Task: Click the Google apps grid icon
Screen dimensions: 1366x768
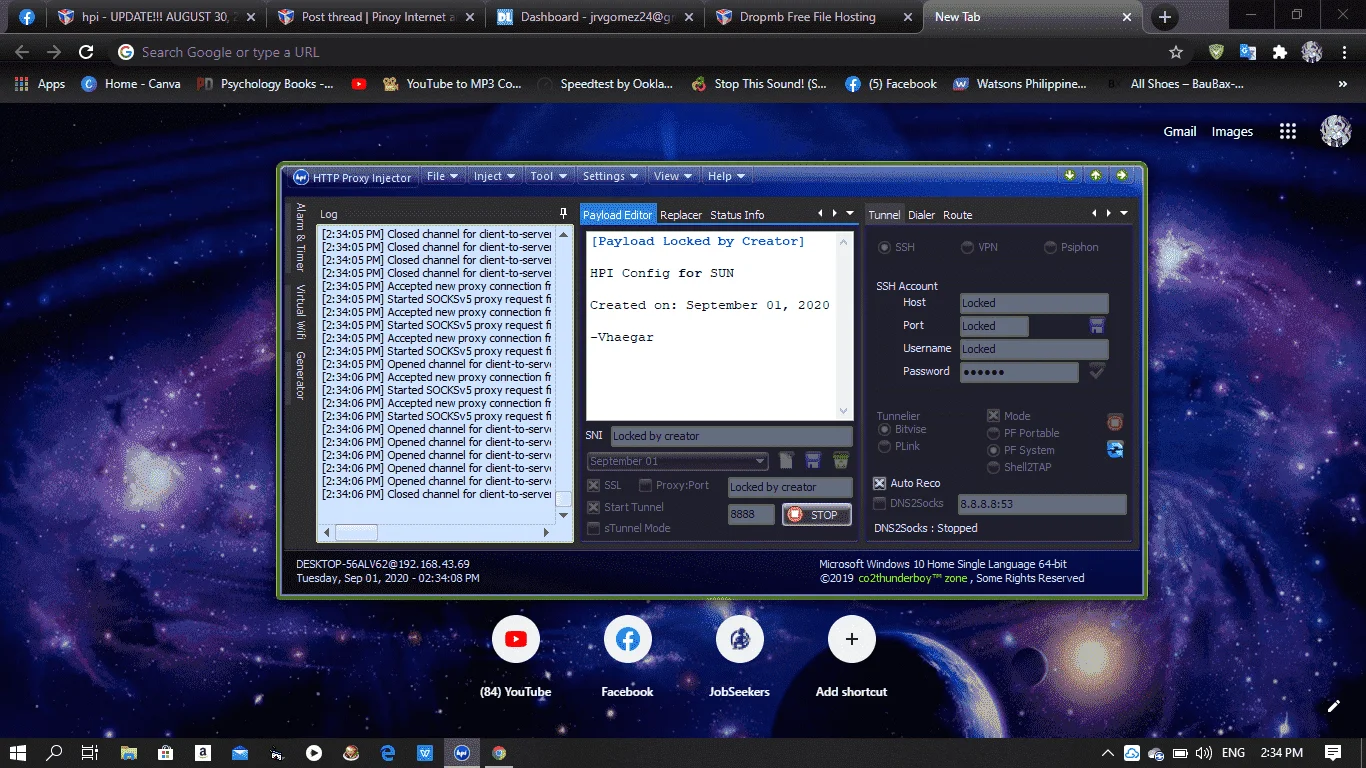Action: [x=1288, y=132]
